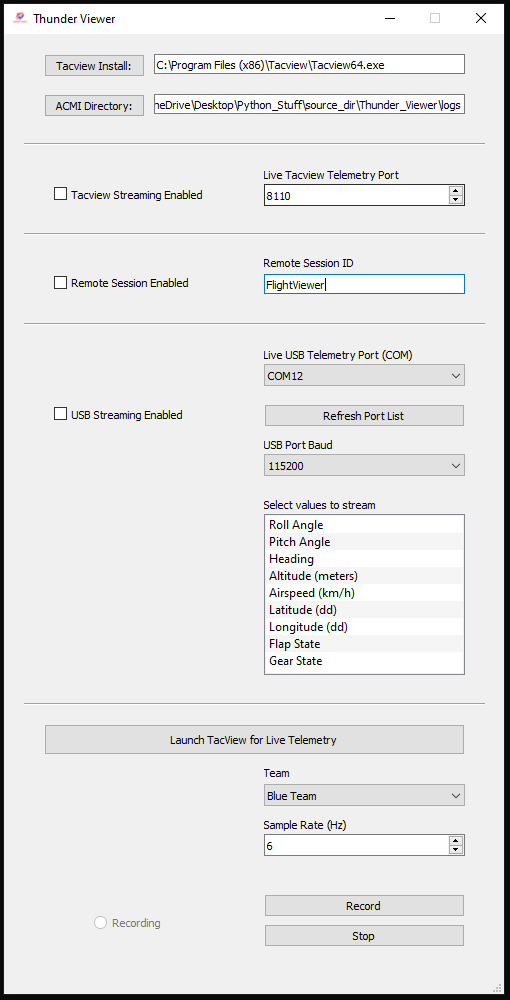Close the Thunder Viewer window
The height and width of the screenshot is (1000, 510).
click(x=481, y=18)
